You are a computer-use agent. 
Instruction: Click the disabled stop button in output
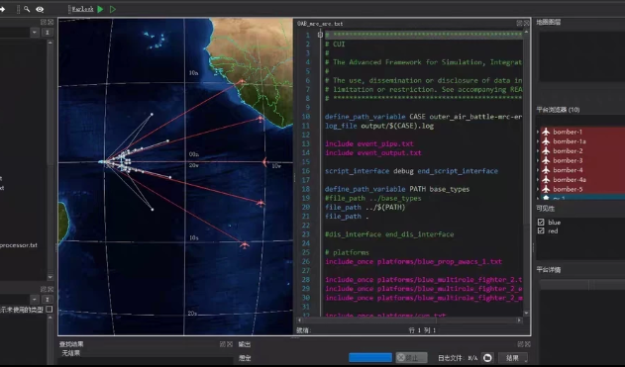point(411,357)
